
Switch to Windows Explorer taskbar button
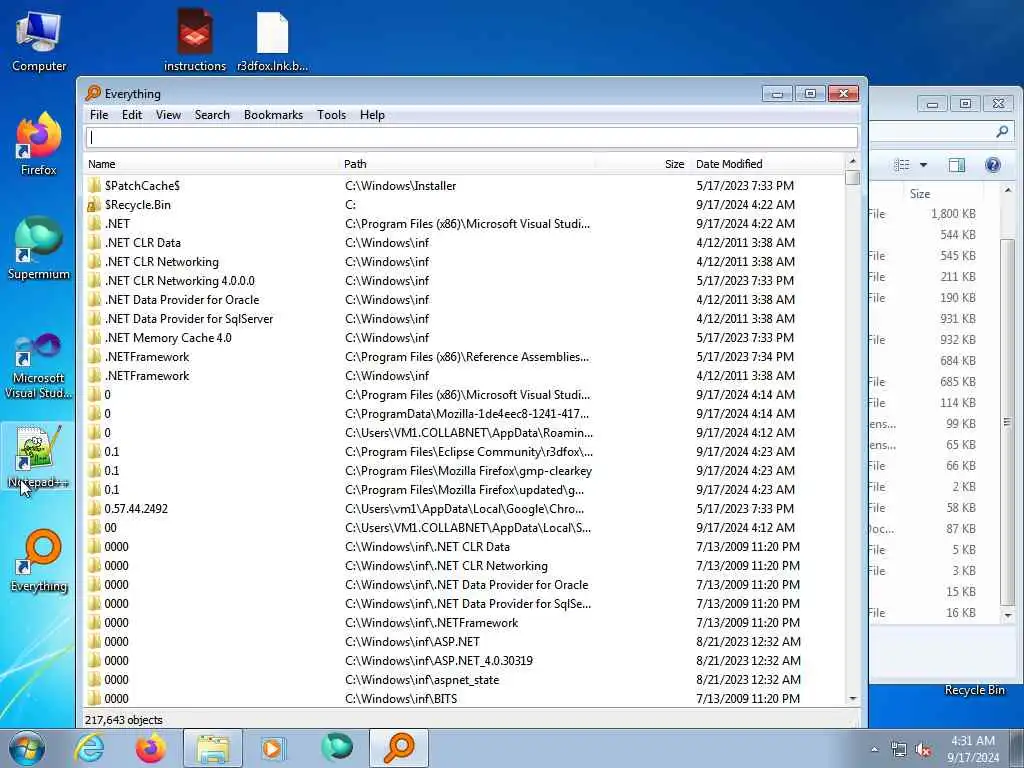213,748
